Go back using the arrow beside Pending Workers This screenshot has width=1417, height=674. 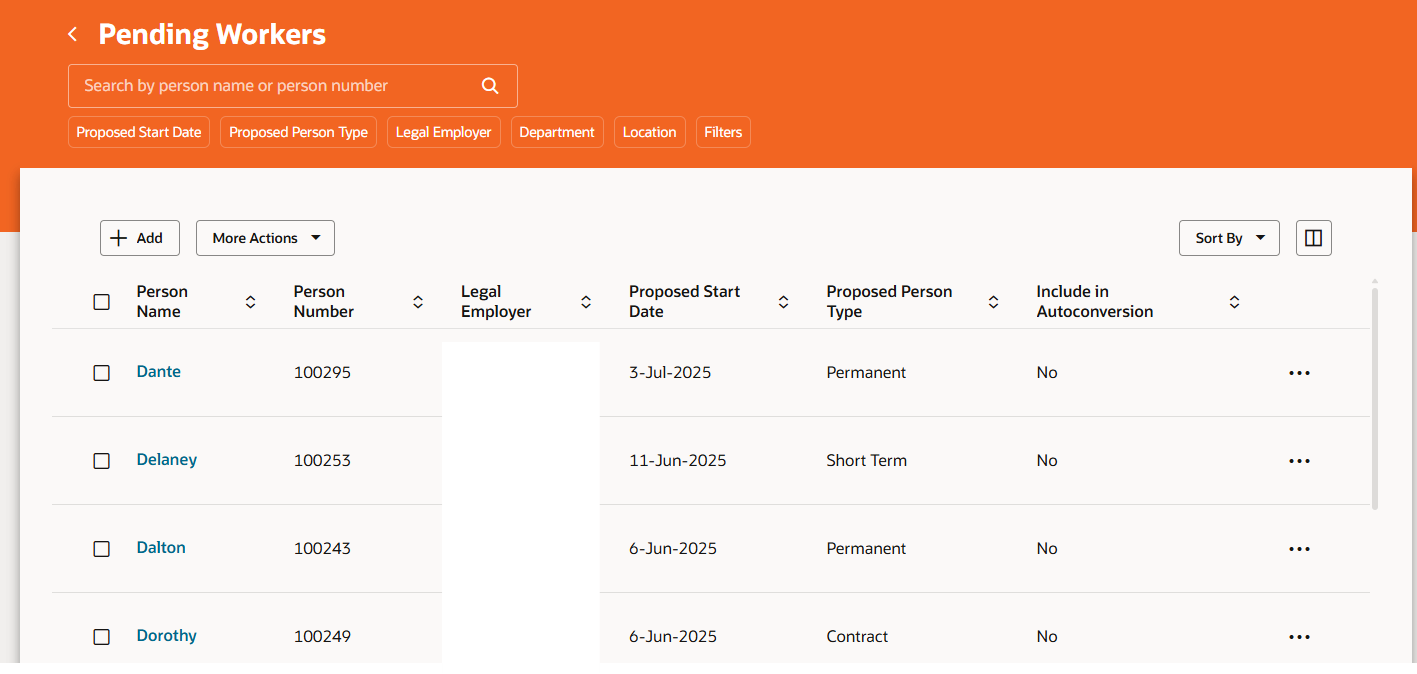click(72, 35)
